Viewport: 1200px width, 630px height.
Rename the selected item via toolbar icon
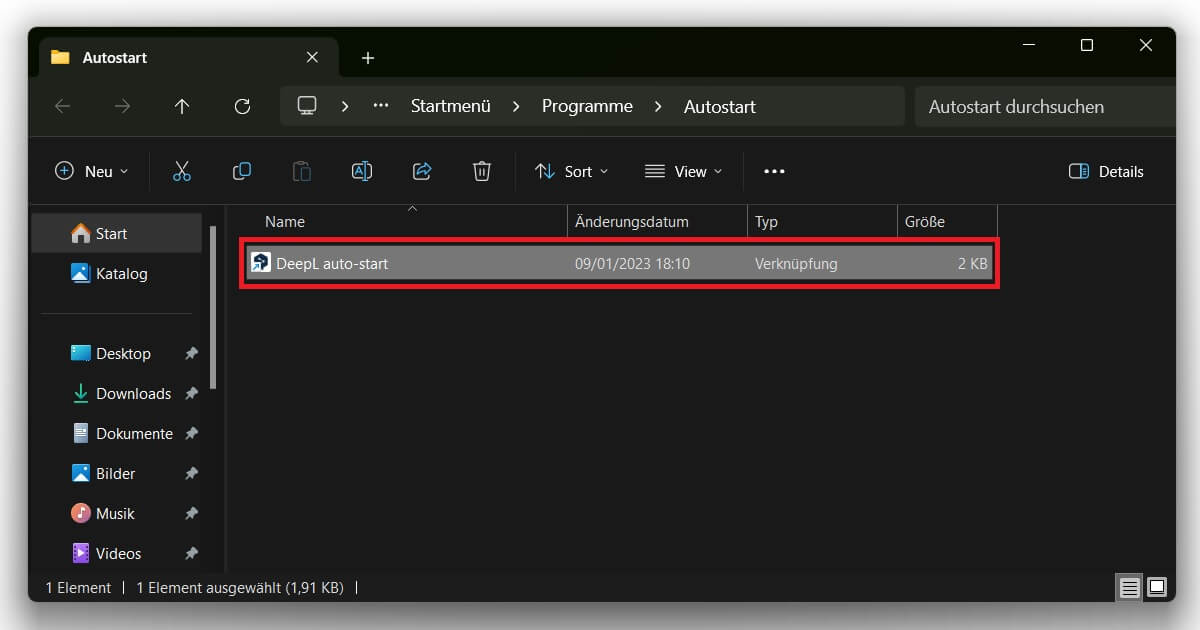[x=361, y=171]
